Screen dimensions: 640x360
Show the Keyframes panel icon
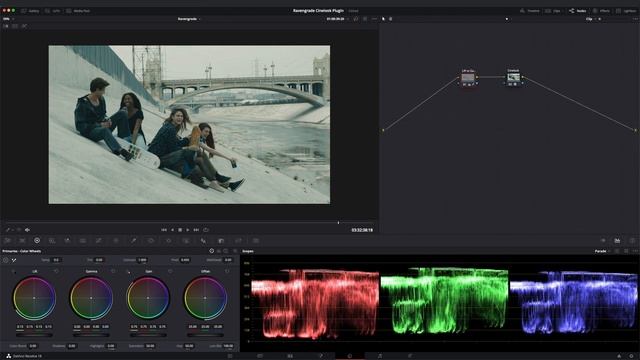(x=603, y=241)
